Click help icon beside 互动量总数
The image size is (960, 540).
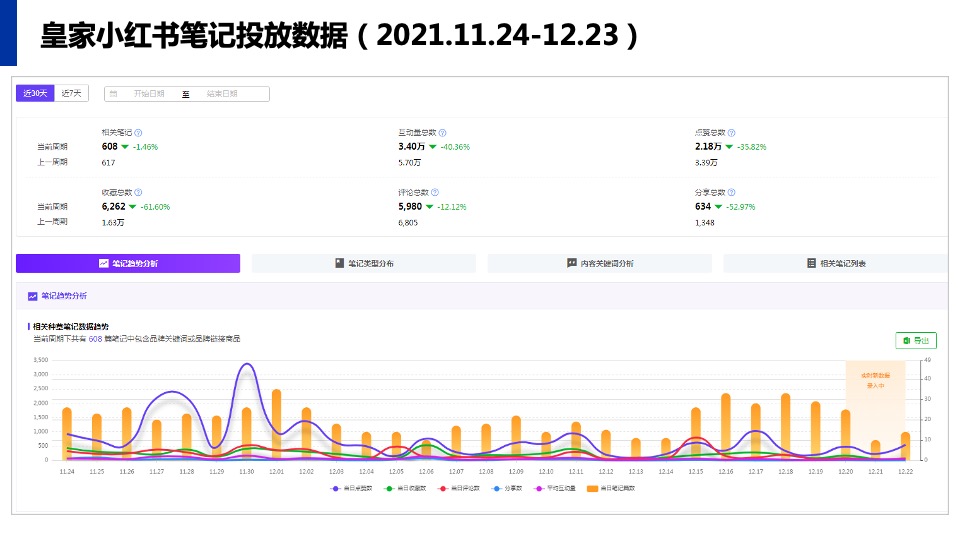pyautogui.click(x=442, y=132)
